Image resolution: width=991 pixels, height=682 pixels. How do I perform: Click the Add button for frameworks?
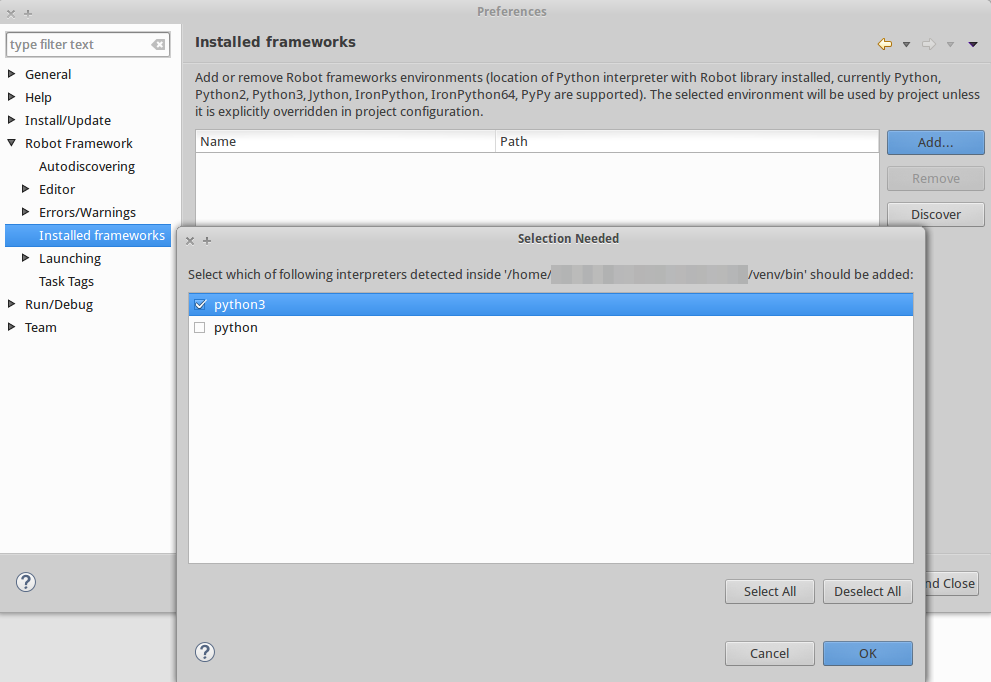(x=935, y=142)
